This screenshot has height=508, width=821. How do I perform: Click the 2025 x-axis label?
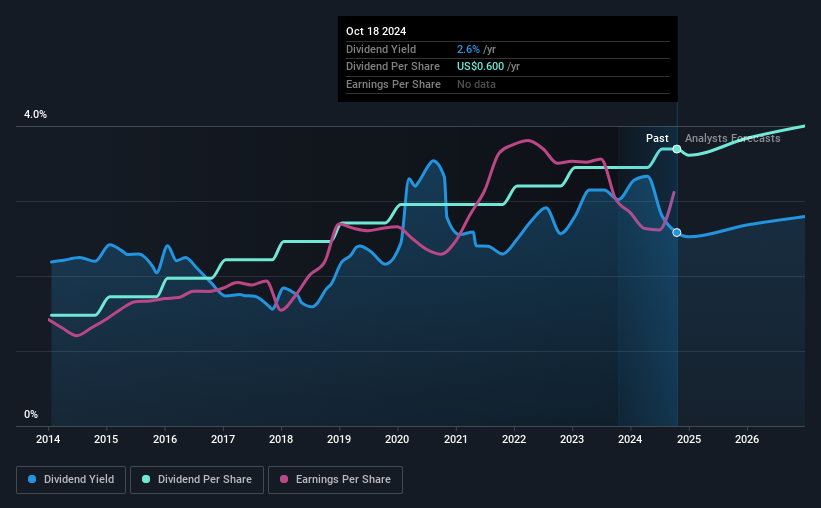click(689, 439)
